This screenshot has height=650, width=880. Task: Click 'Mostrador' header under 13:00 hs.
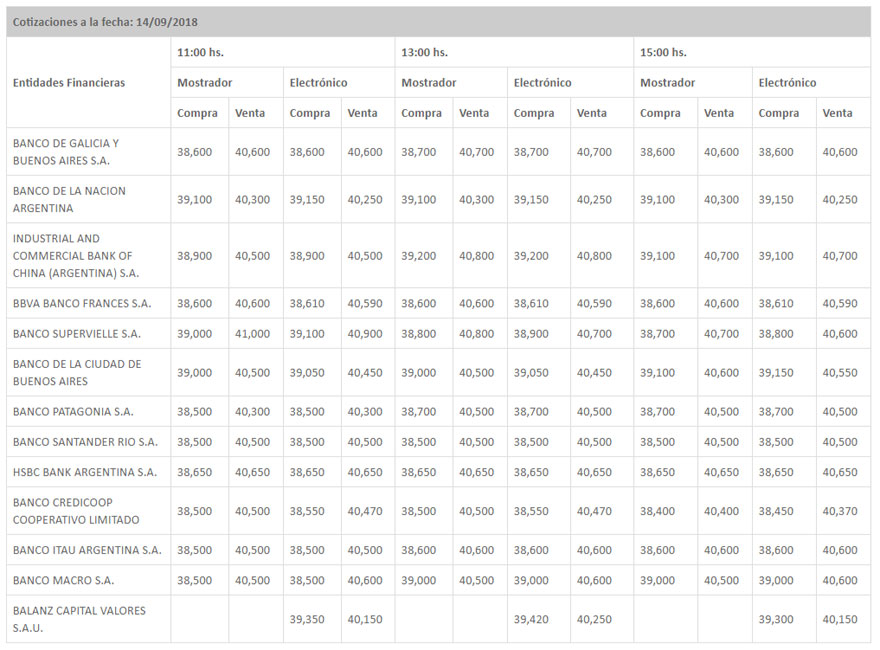[x=428, y=83]
